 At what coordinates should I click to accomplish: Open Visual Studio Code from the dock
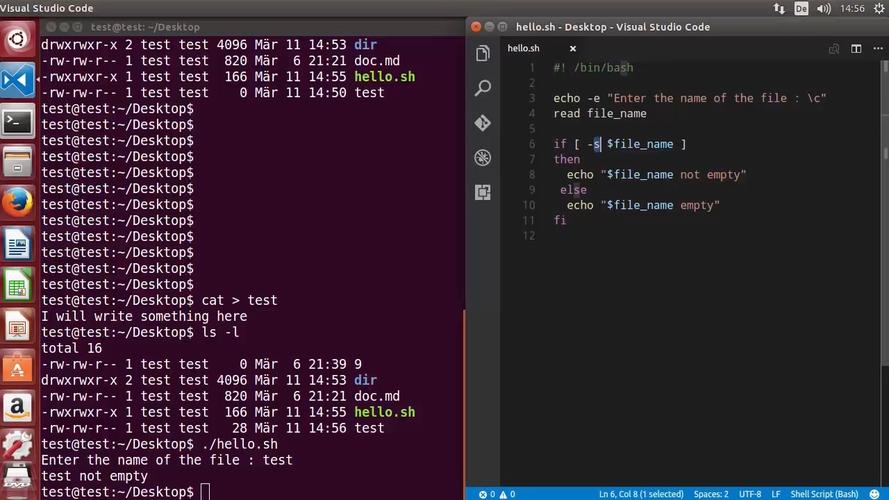17,79
